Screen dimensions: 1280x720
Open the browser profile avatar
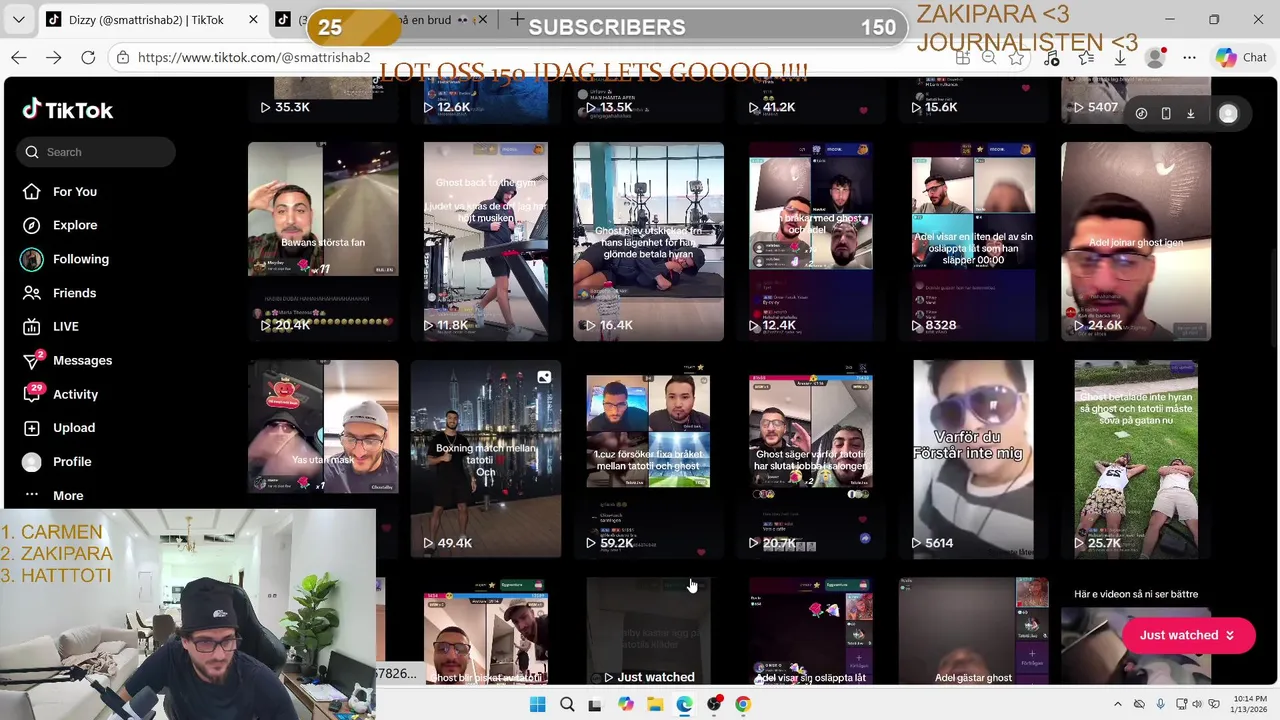point(1155,58)
